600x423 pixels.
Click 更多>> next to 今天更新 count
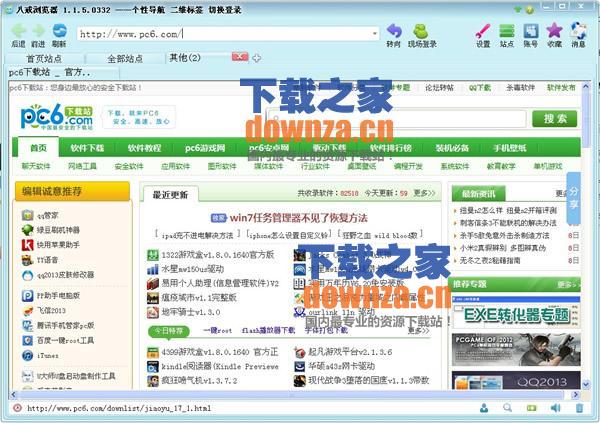424,193
